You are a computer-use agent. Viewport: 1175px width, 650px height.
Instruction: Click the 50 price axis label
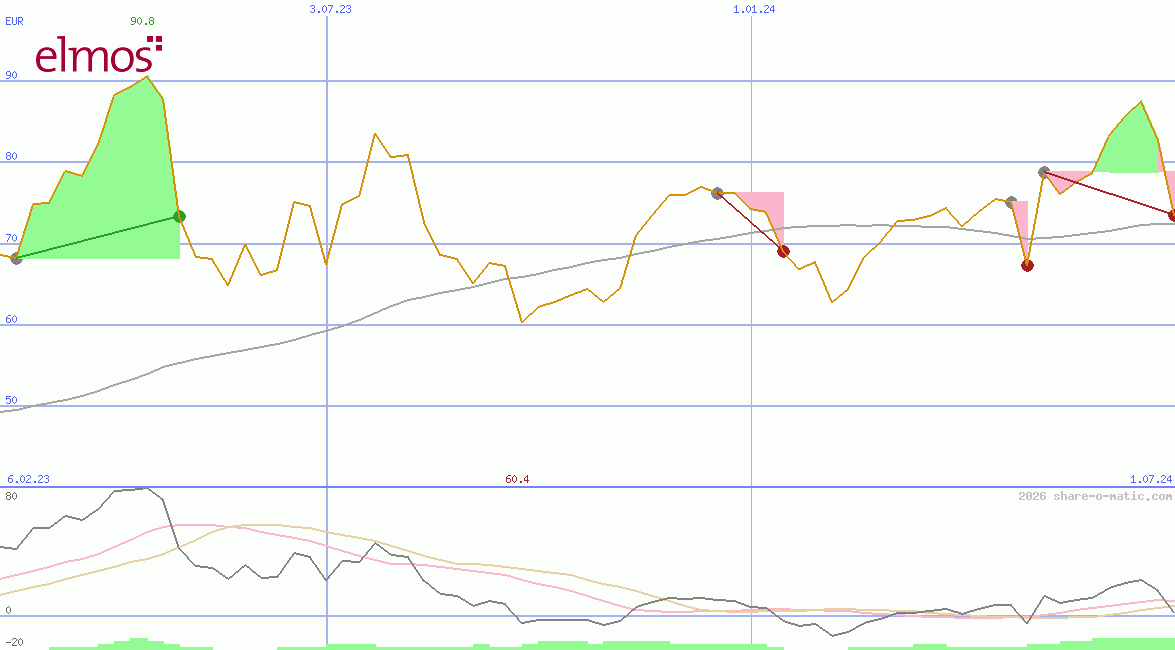pos(11,400)
